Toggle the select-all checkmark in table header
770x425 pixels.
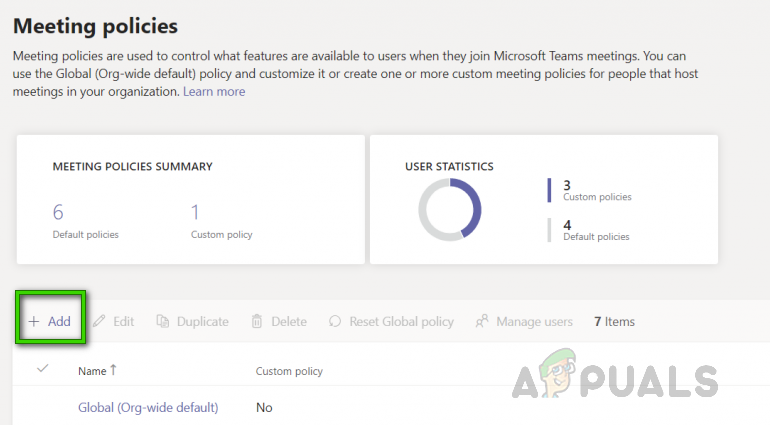pos(42,369)
